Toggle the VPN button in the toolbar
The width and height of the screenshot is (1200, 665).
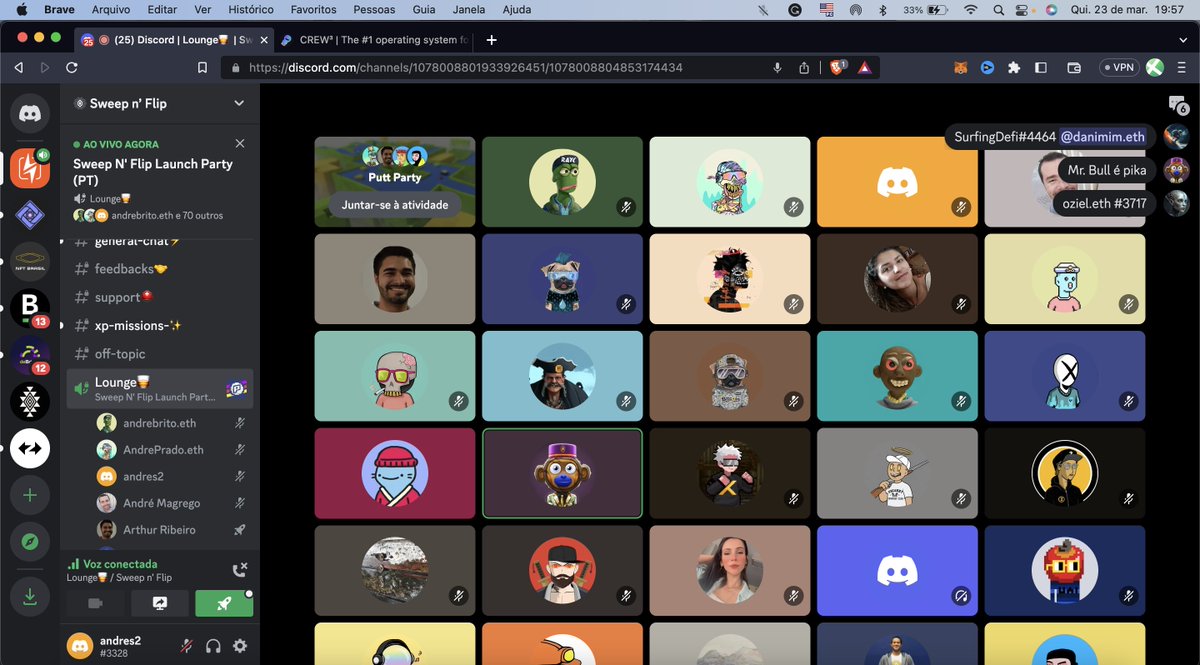point(1117,68)
